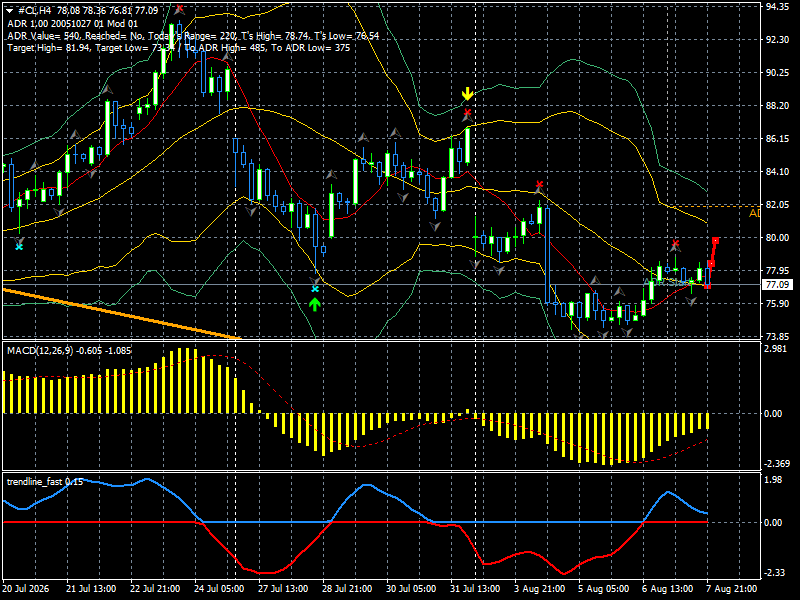
Task: Click the 7 Aug 21:00 time label
Action: [732, 589]
